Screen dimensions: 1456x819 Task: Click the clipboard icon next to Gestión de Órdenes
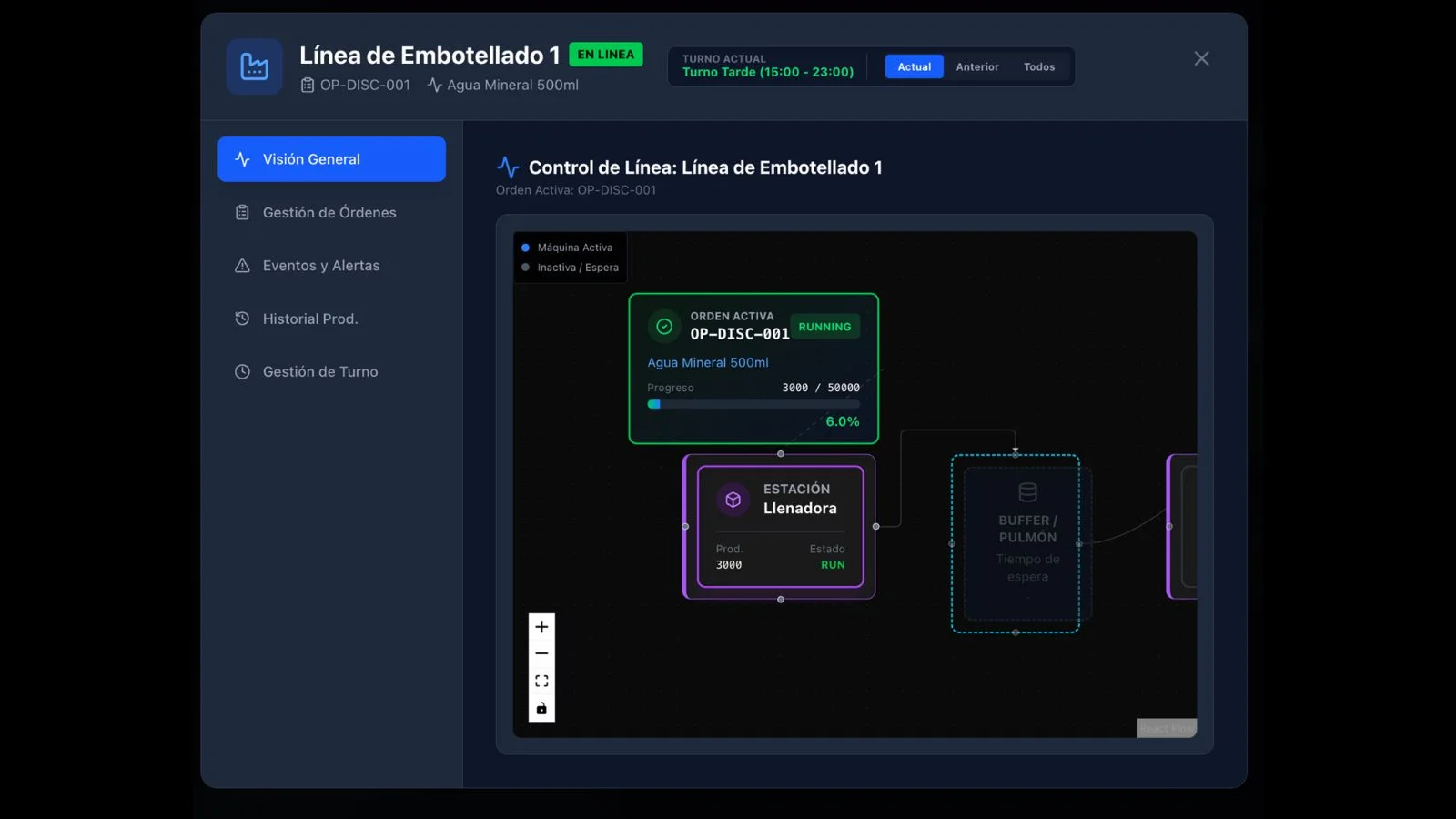coord(241,212)
